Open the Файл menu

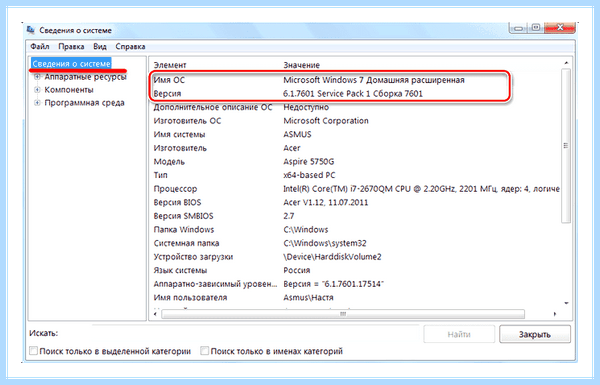tap(40, 47)
